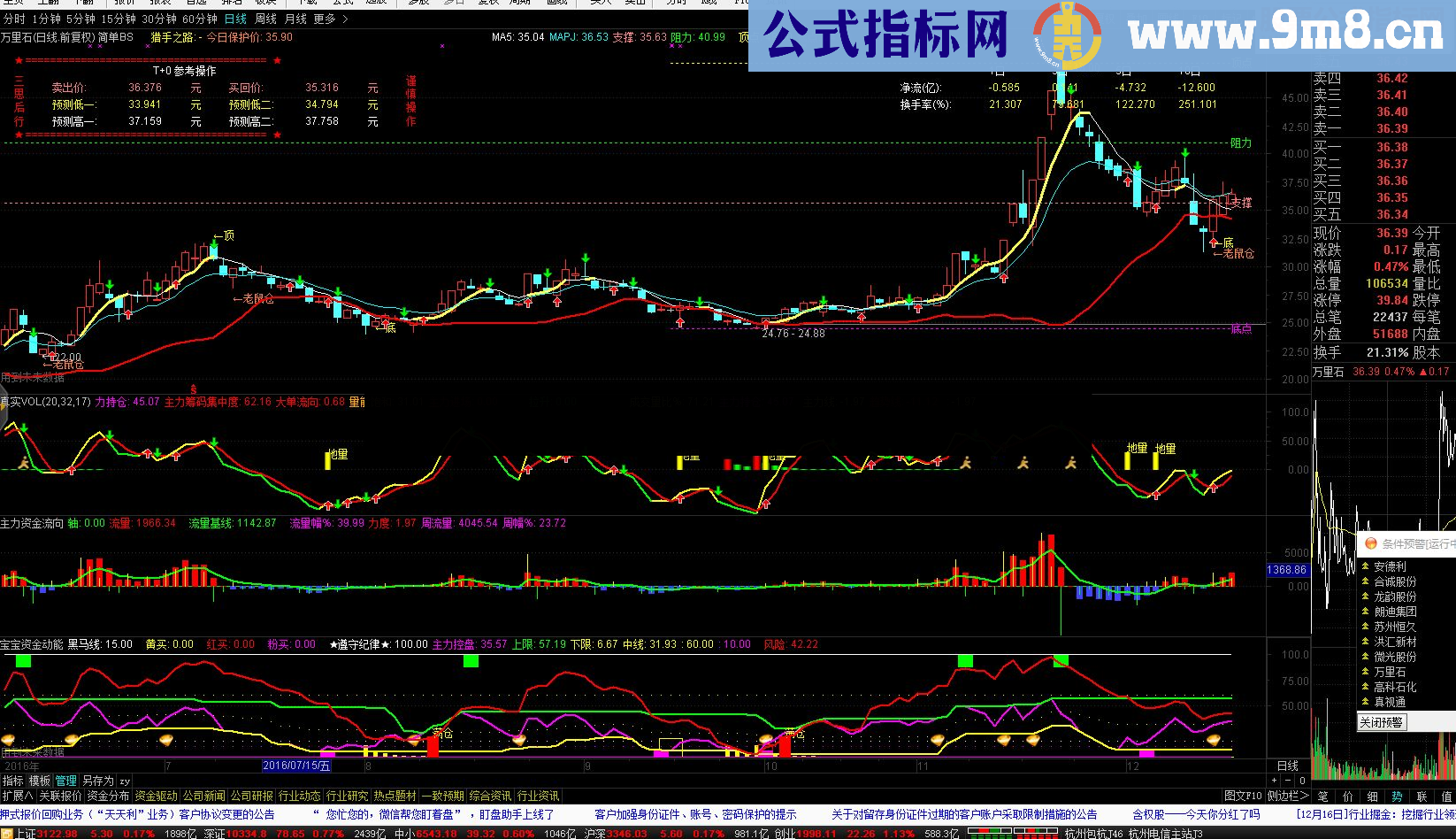Select the 1分钟 period tab
Viewport: 1456px width, 839px height.
click(46, 19)
